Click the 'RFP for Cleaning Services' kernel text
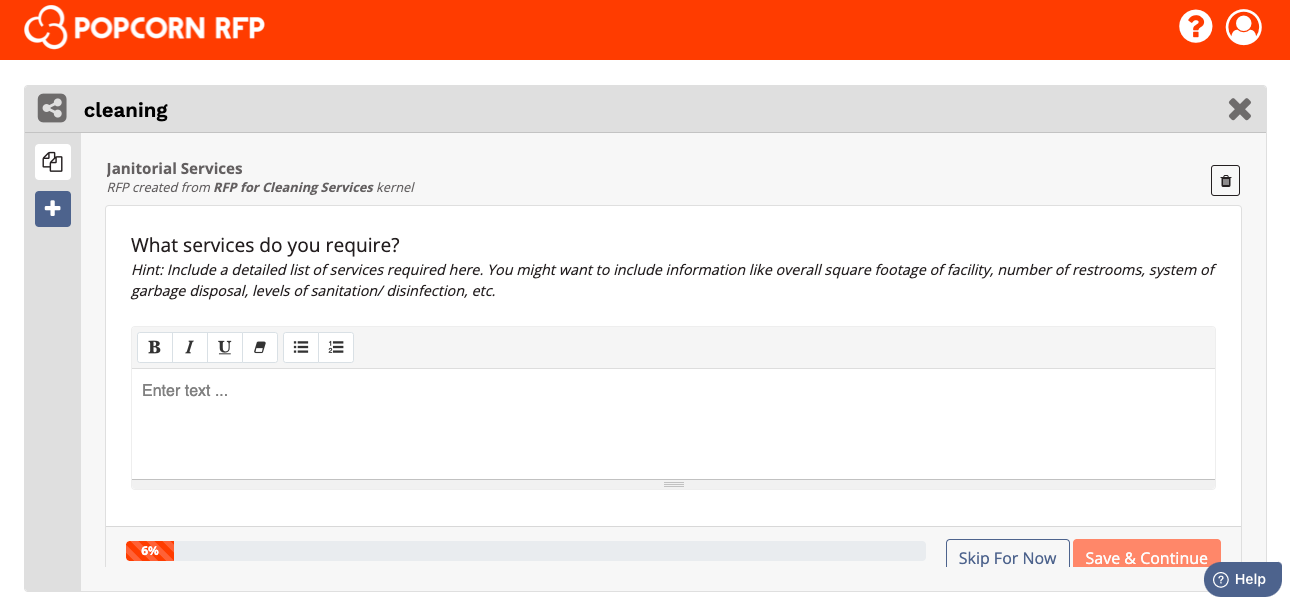 293,187
